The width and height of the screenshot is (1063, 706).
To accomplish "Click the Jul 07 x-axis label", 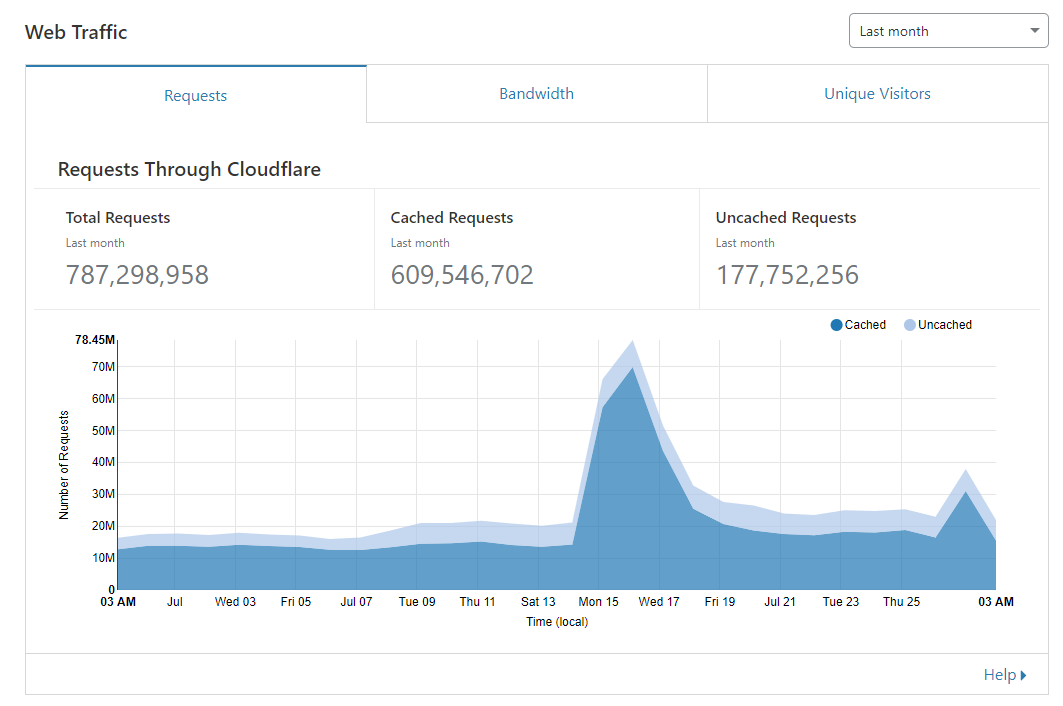I will pos(357,602).
